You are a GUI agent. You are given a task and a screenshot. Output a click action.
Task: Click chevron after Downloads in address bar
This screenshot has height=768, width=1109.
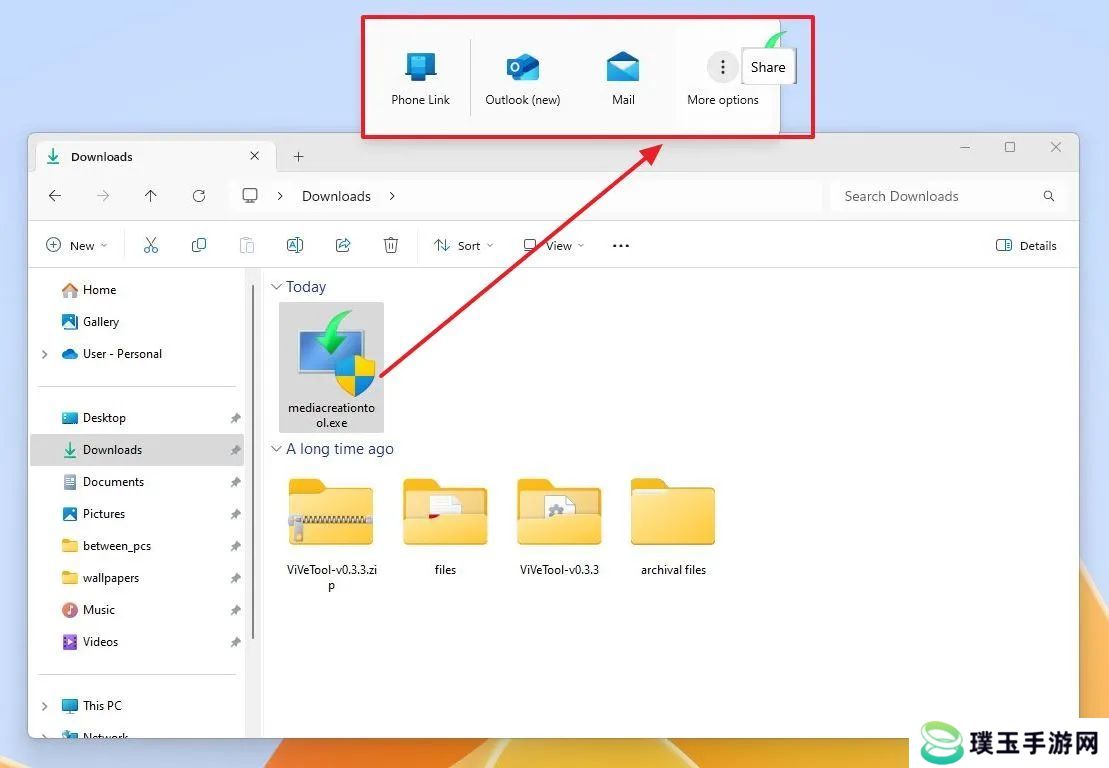[392, 196]
